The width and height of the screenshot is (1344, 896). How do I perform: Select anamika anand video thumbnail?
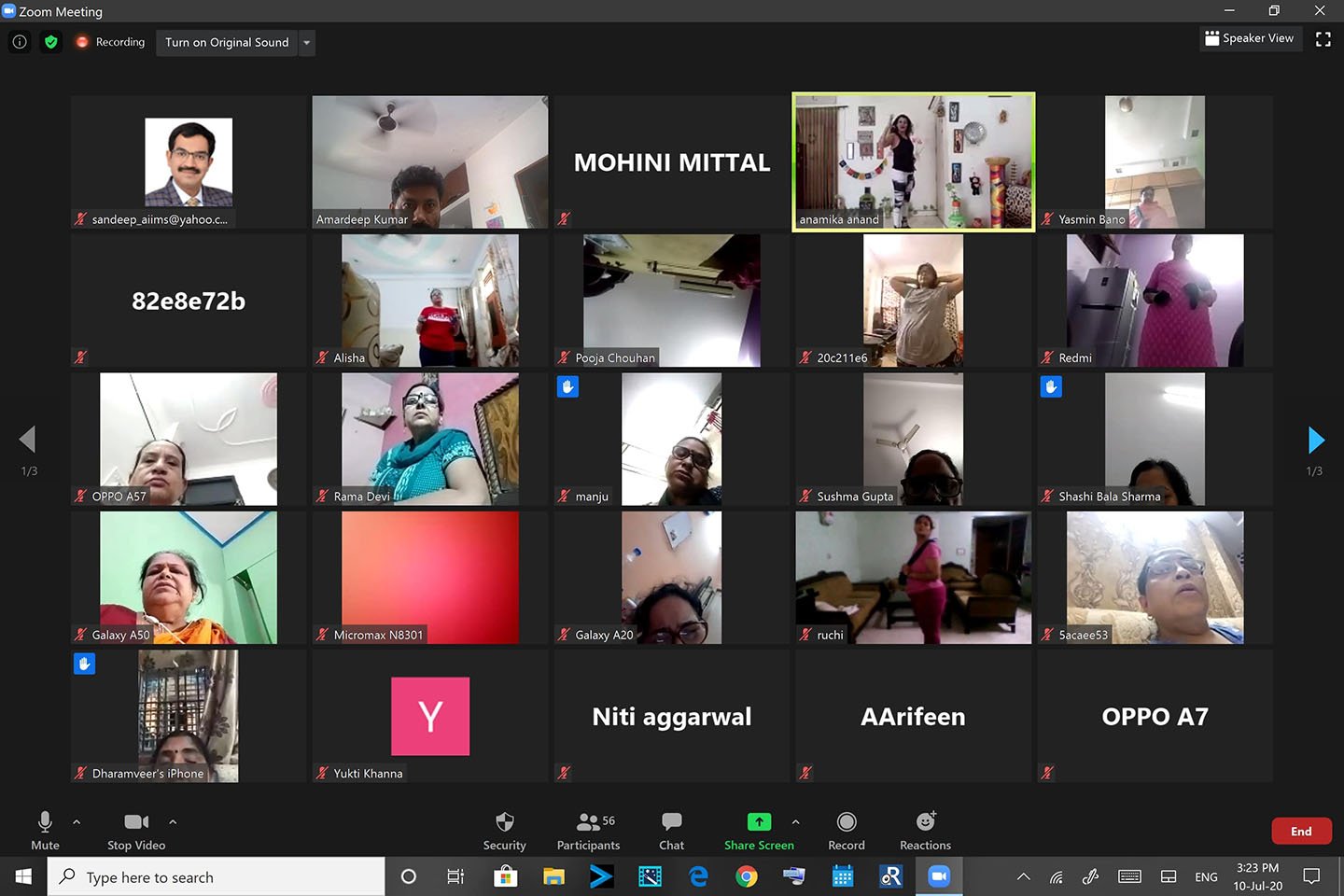[x=913, y=161]
